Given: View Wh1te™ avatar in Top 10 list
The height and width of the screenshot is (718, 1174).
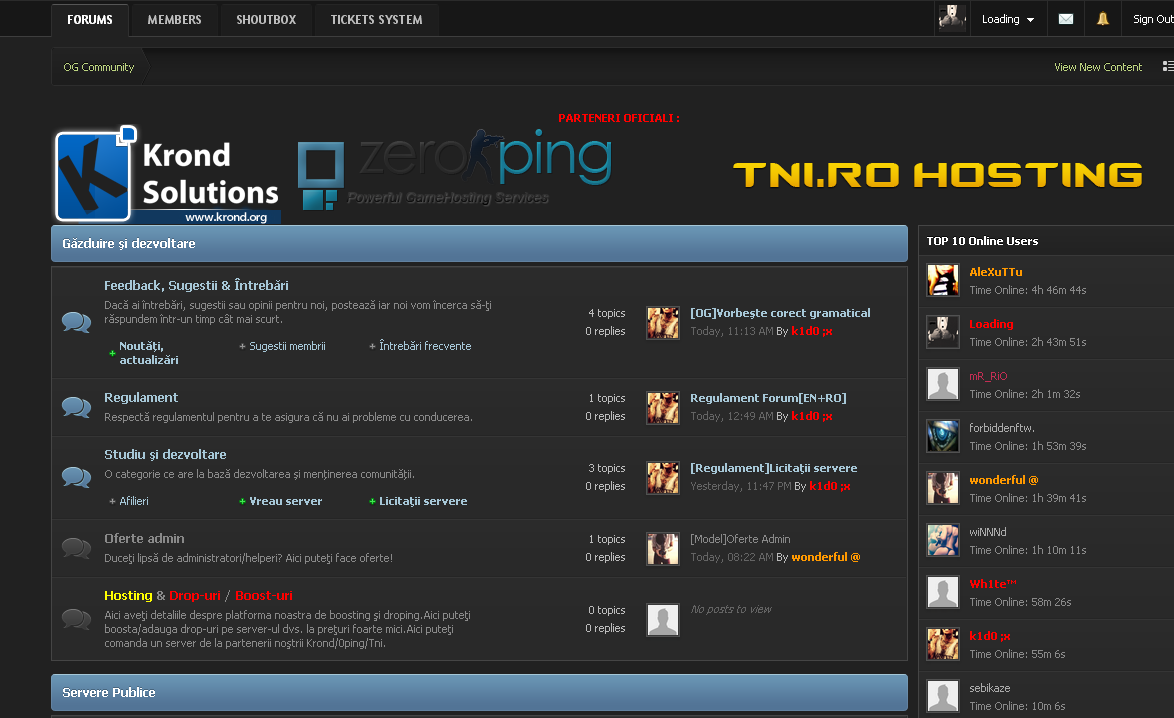Looking at the screenshot, I should [943, 592].
